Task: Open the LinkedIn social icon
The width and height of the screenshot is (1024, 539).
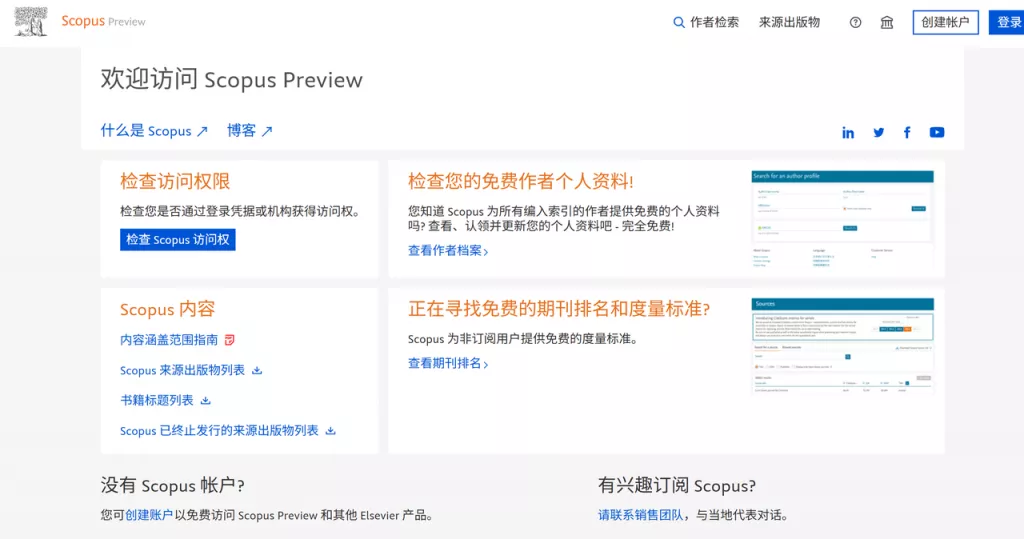Action: pos(848,132)
